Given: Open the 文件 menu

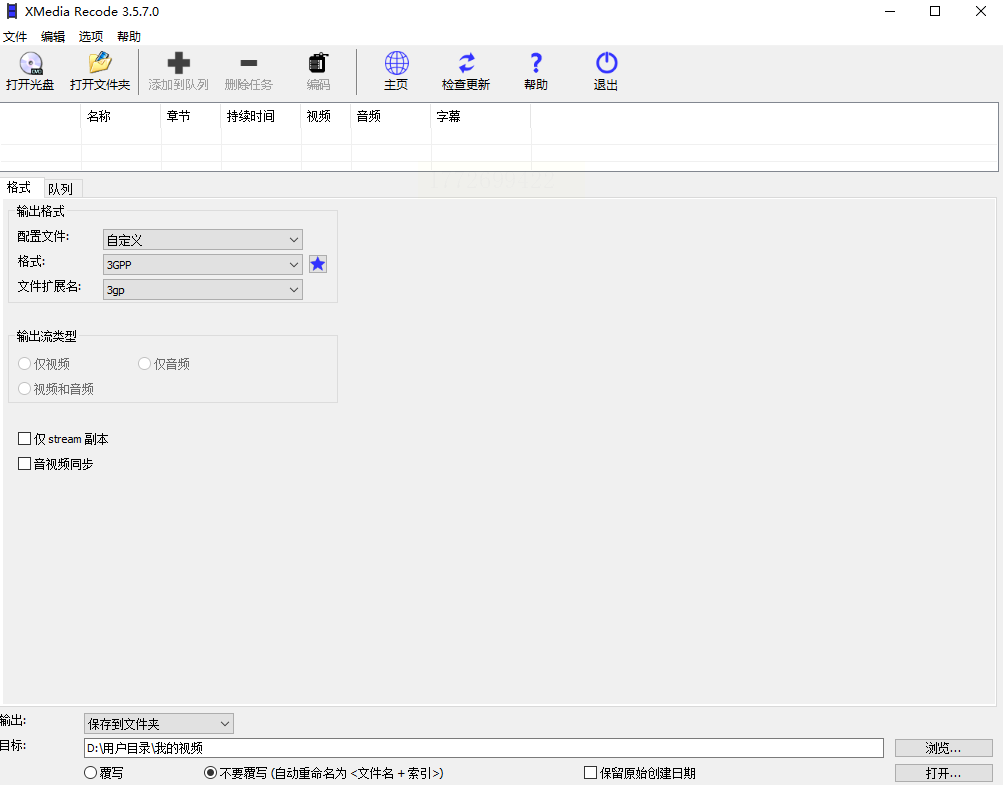Looking at the screenshot, I should [15, 36].
